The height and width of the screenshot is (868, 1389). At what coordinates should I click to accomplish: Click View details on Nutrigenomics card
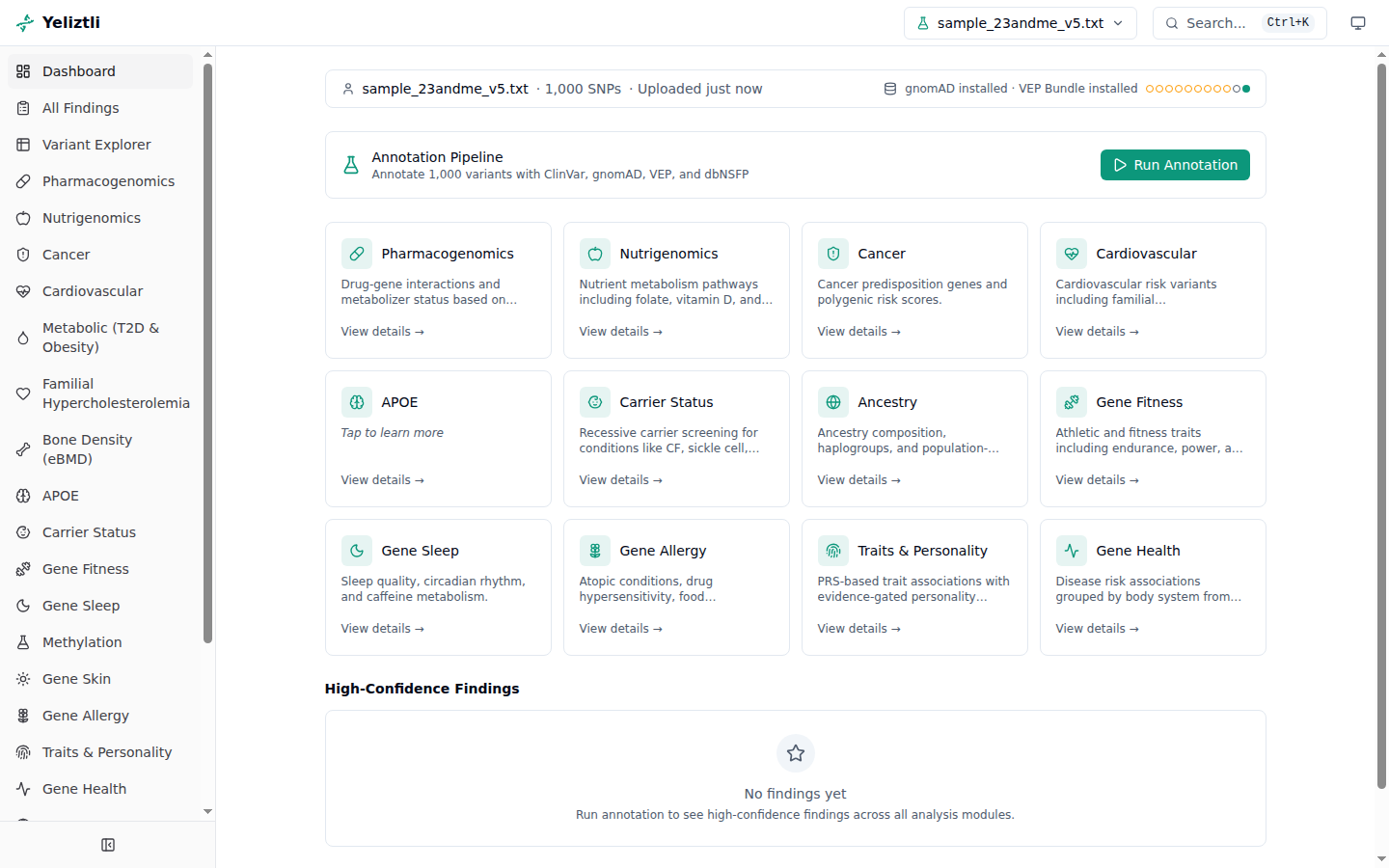point(621,332)
